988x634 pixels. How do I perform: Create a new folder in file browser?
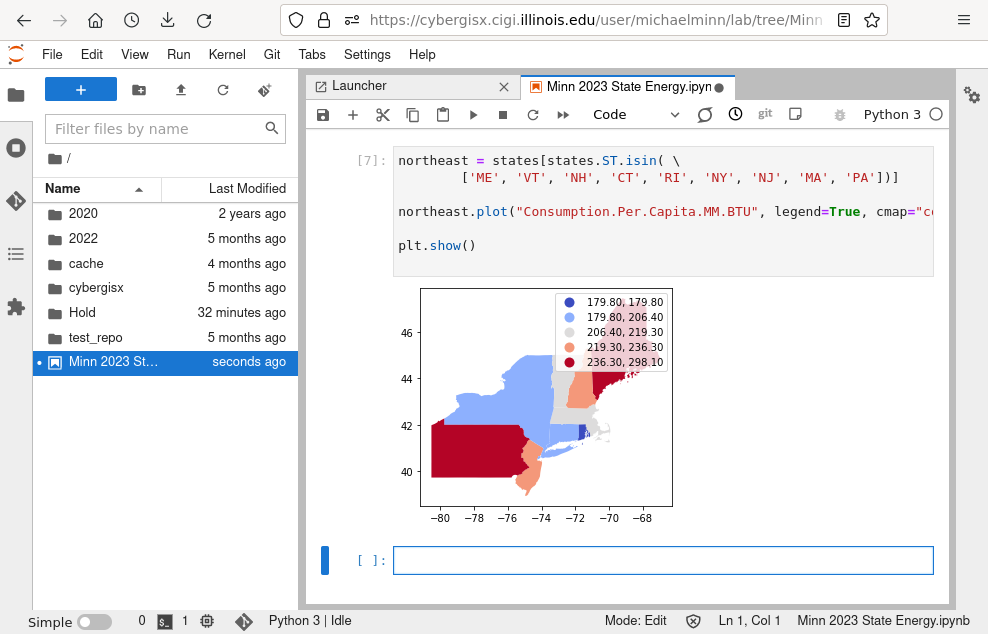point(139,90)
